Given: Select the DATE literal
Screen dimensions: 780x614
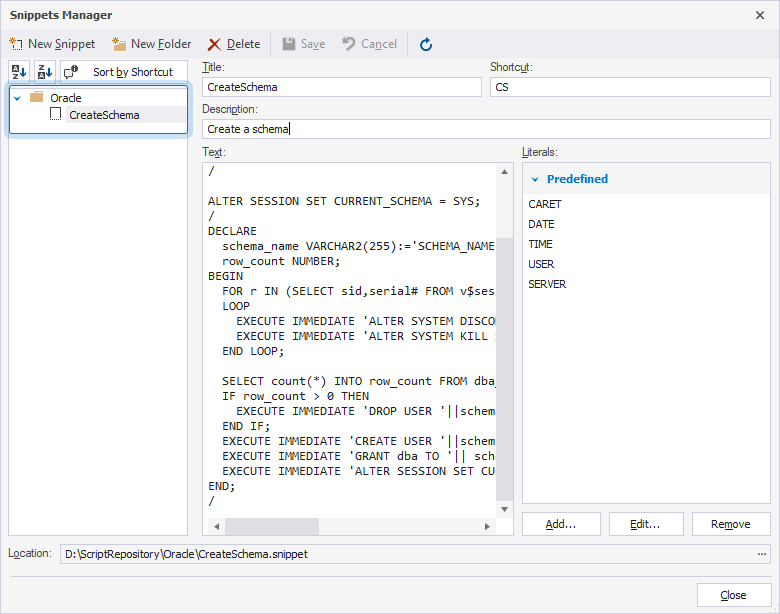Looking at the screenshot, I should [x=541, y=224].
